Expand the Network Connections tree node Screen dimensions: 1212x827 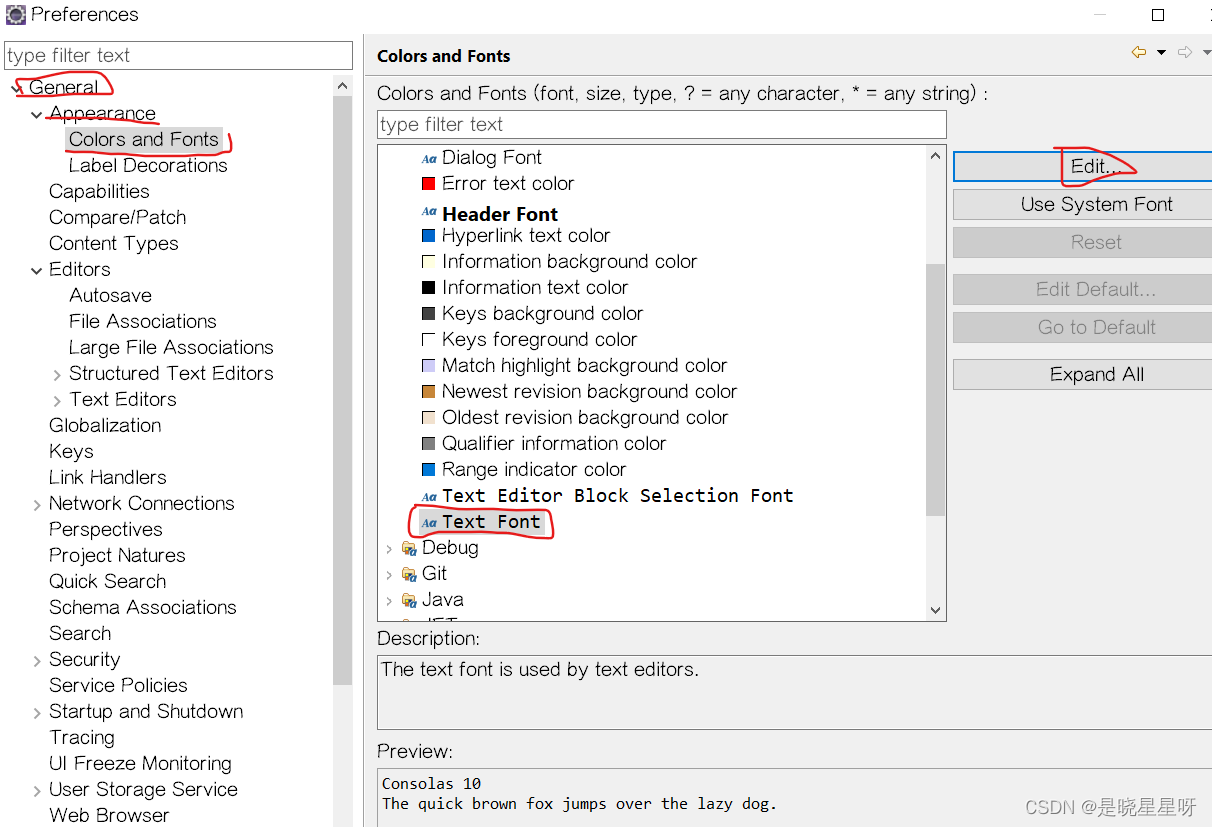point(37,505)
